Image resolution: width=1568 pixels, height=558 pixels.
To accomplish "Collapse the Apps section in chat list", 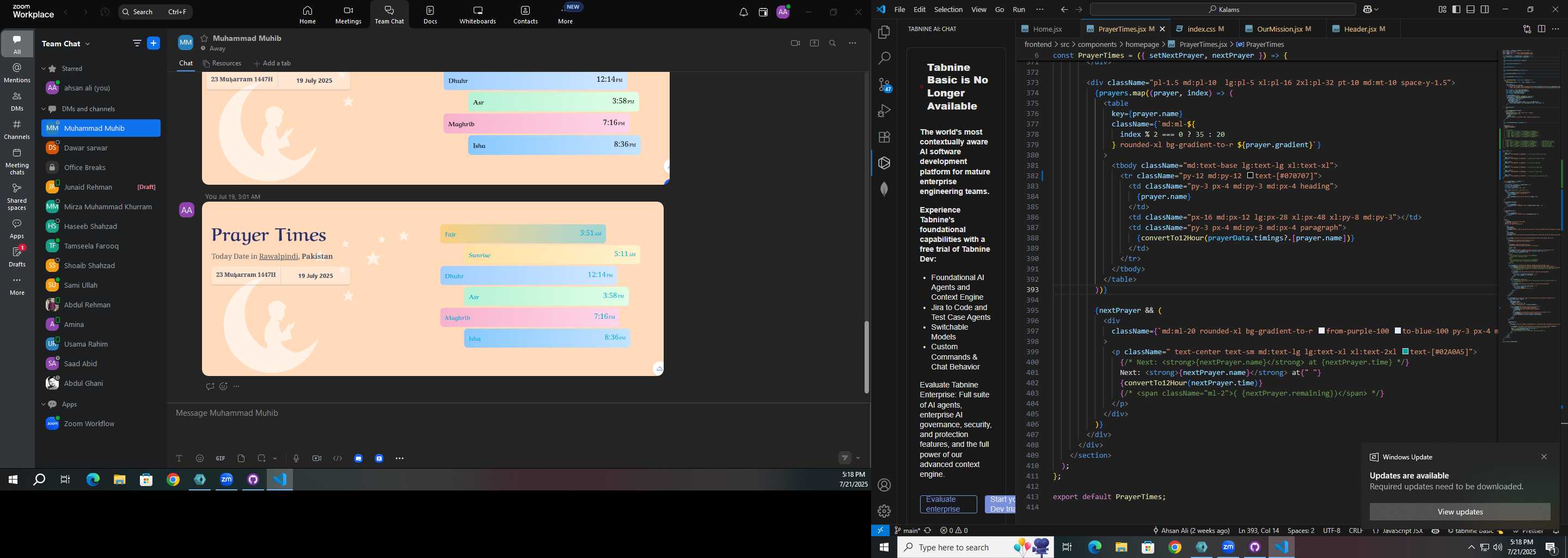I will (43, 404).
